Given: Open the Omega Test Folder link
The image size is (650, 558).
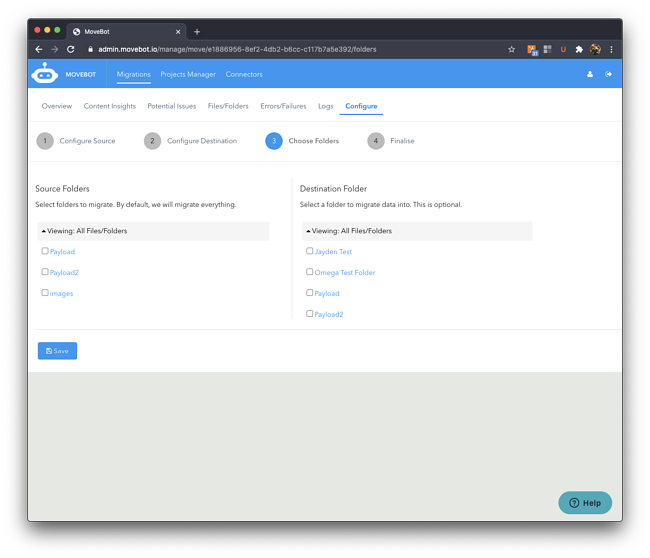Looking at the screenshot, I should (x=344, y=272).
